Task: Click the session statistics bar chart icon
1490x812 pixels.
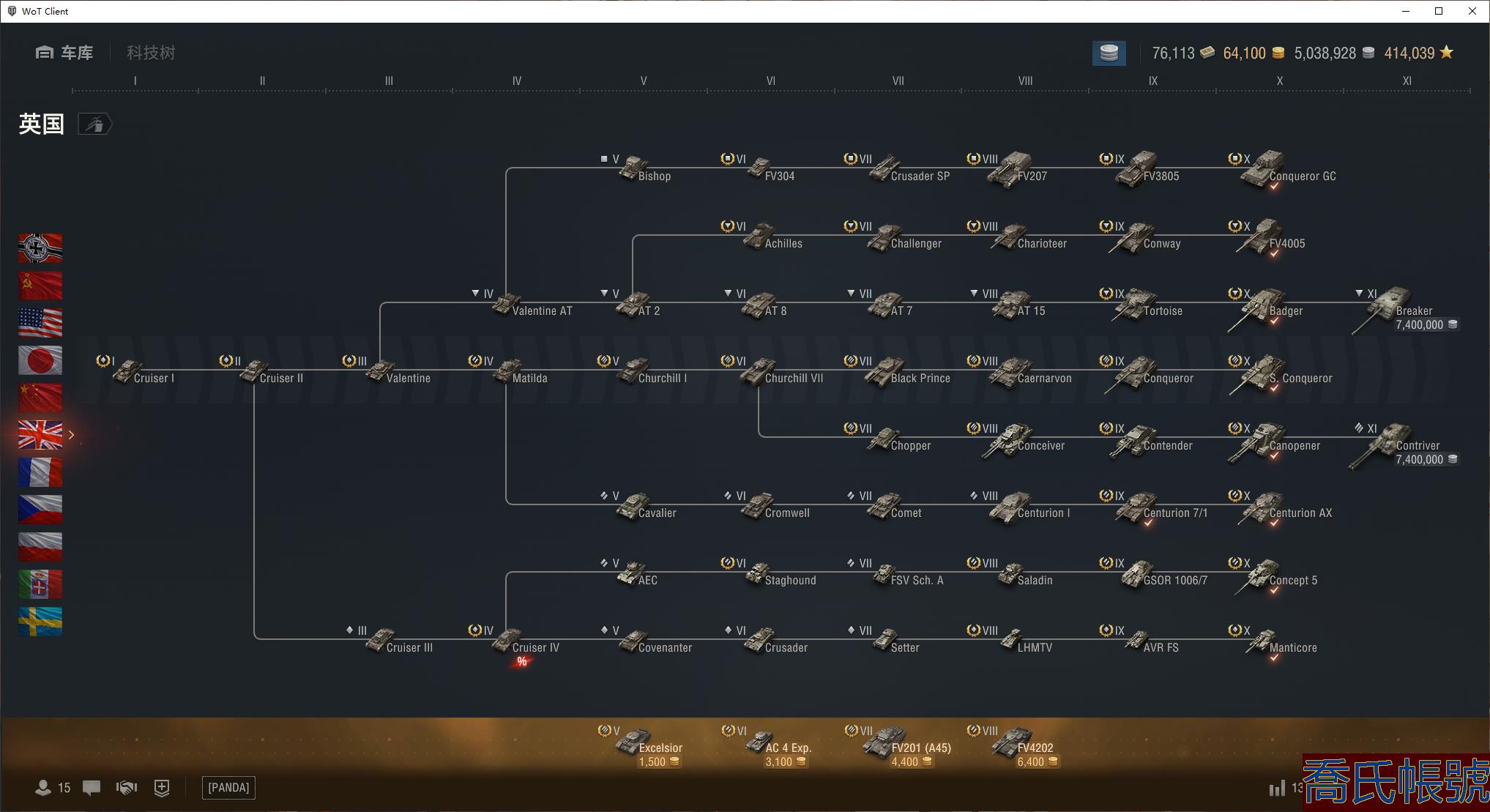Action: coord(1277,788)
